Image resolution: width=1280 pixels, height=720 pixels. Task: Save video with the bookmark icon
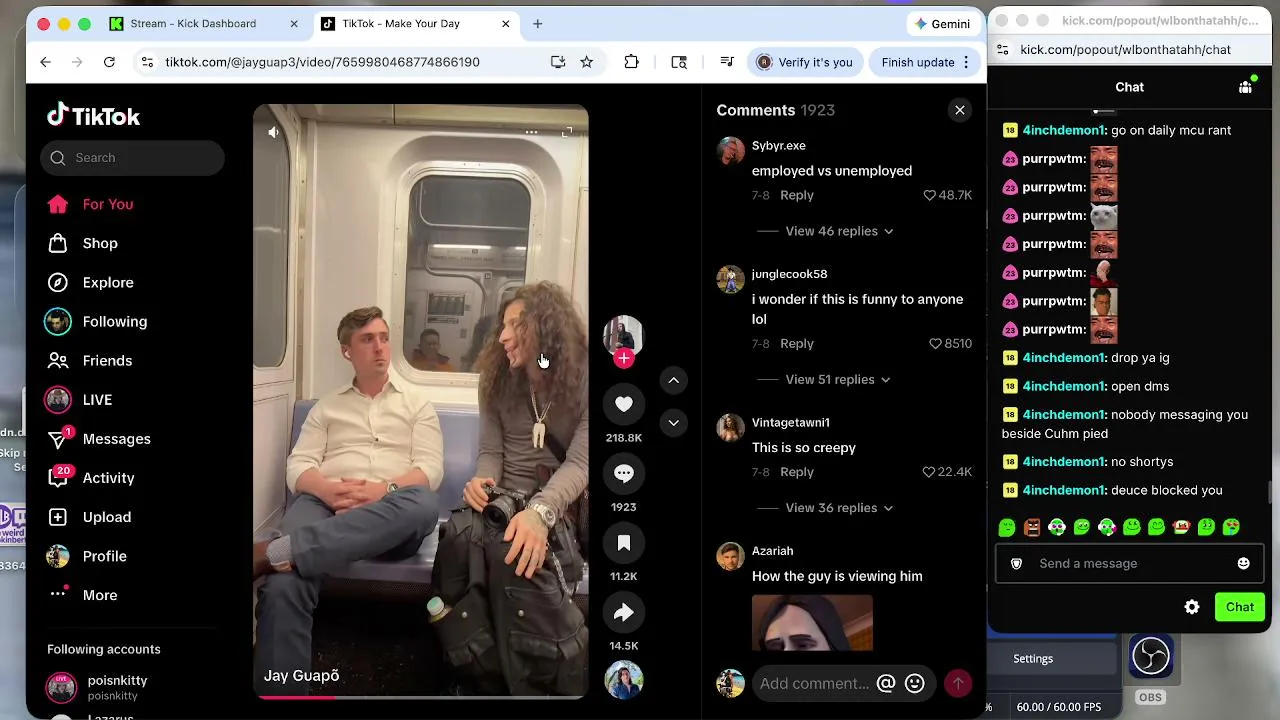coord(624,542)
